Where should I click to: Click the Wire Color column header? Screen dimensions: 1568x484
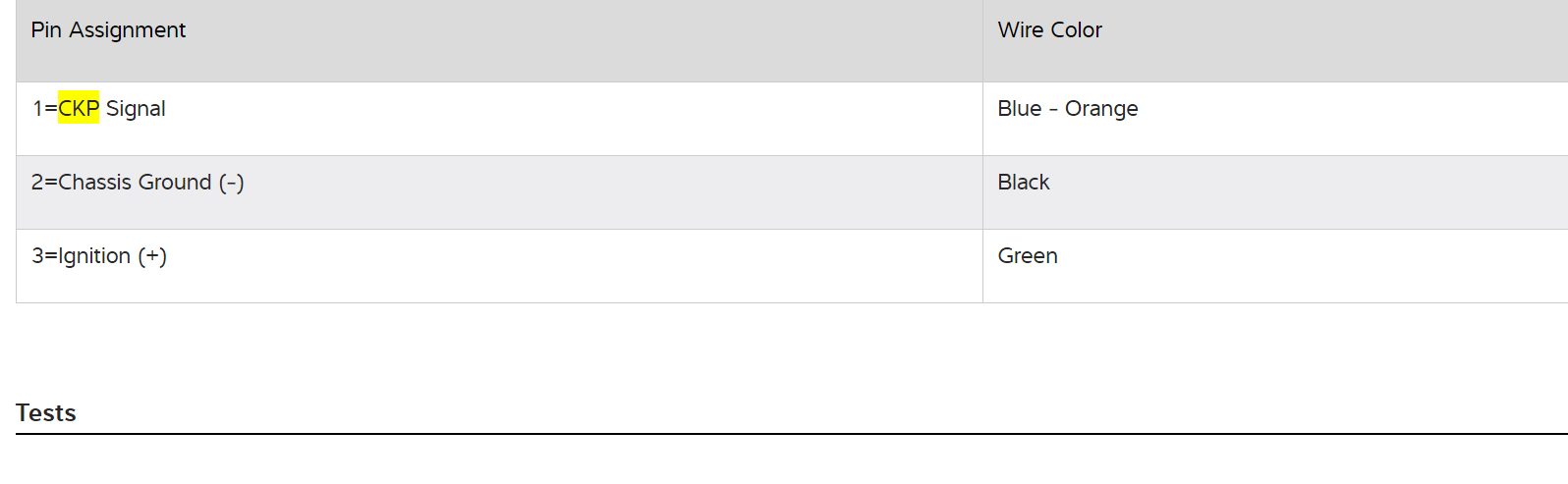(1049, 30)
